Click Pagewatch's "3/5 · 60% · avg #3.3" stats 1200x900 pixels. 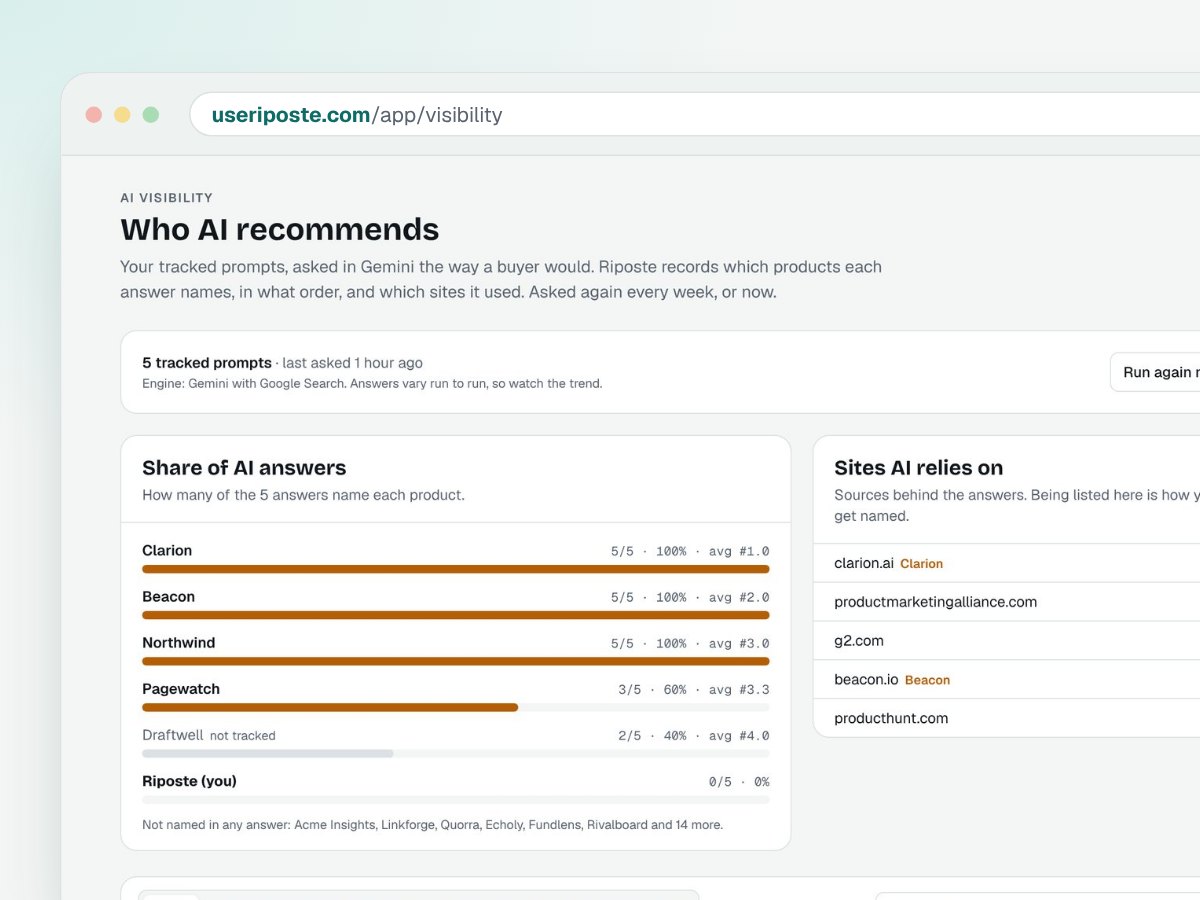tap(694, 689)
